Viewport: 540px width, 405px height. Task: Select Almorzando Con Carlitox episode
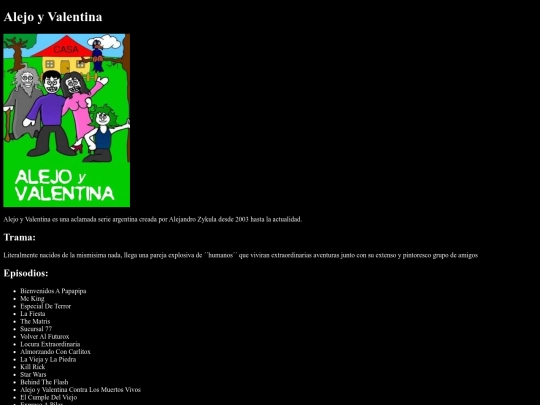click(55, 352)
